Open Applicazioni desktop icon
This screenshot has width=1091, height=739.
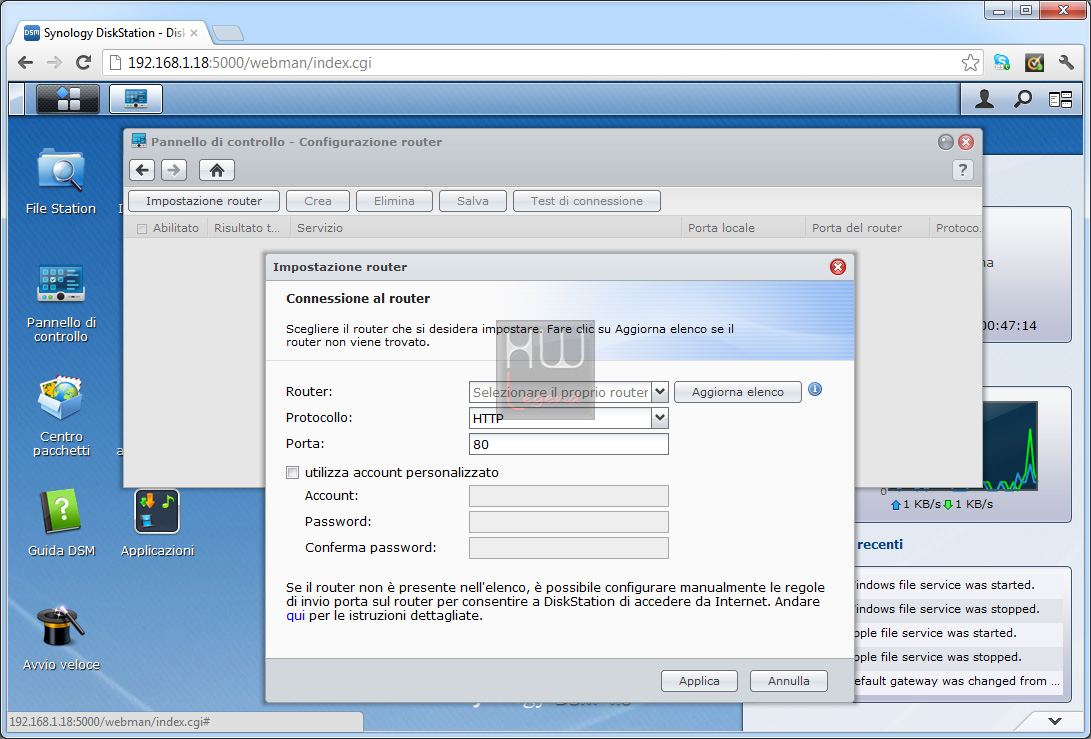157,523
